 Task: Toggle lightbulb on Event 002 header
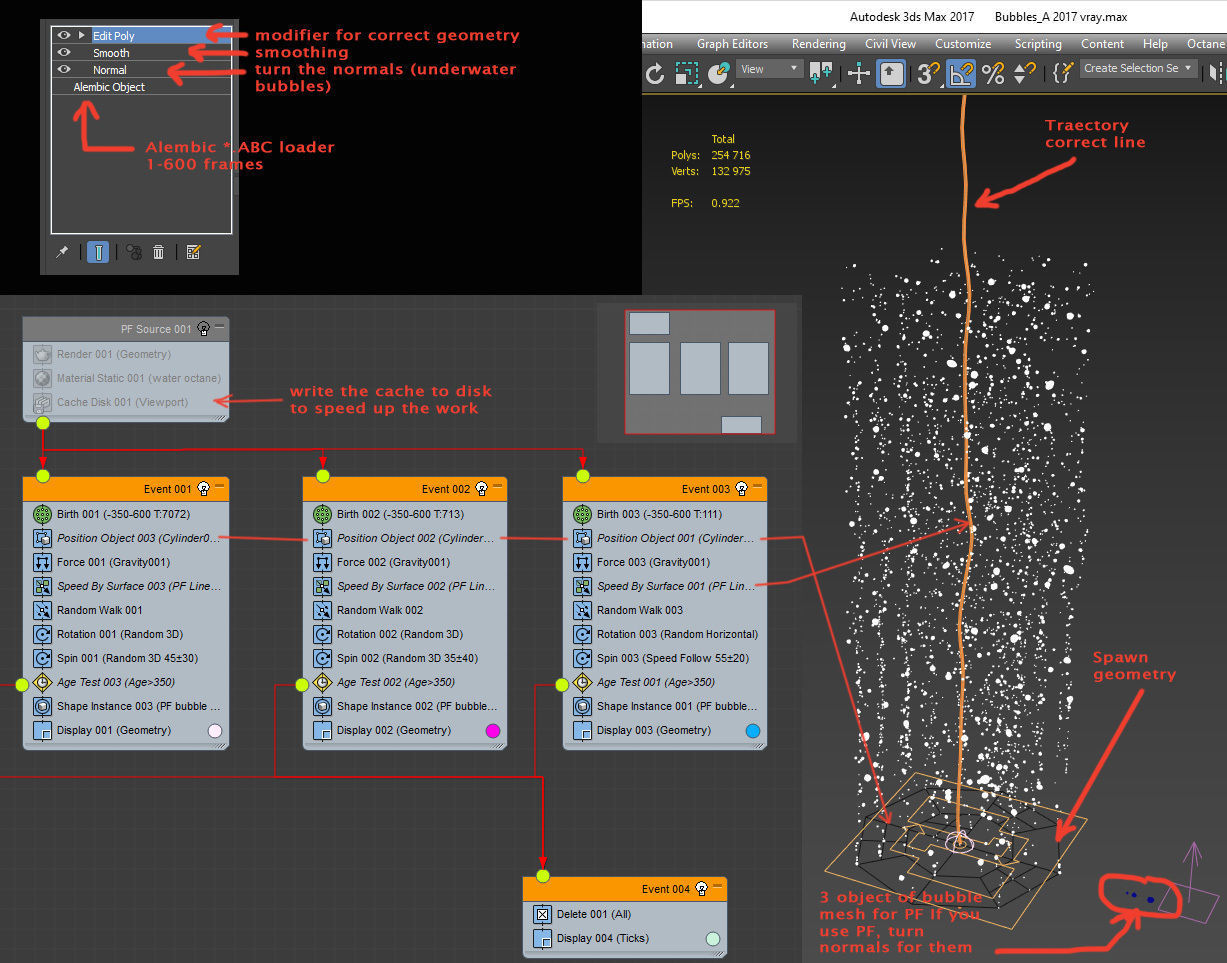(481, 488)
